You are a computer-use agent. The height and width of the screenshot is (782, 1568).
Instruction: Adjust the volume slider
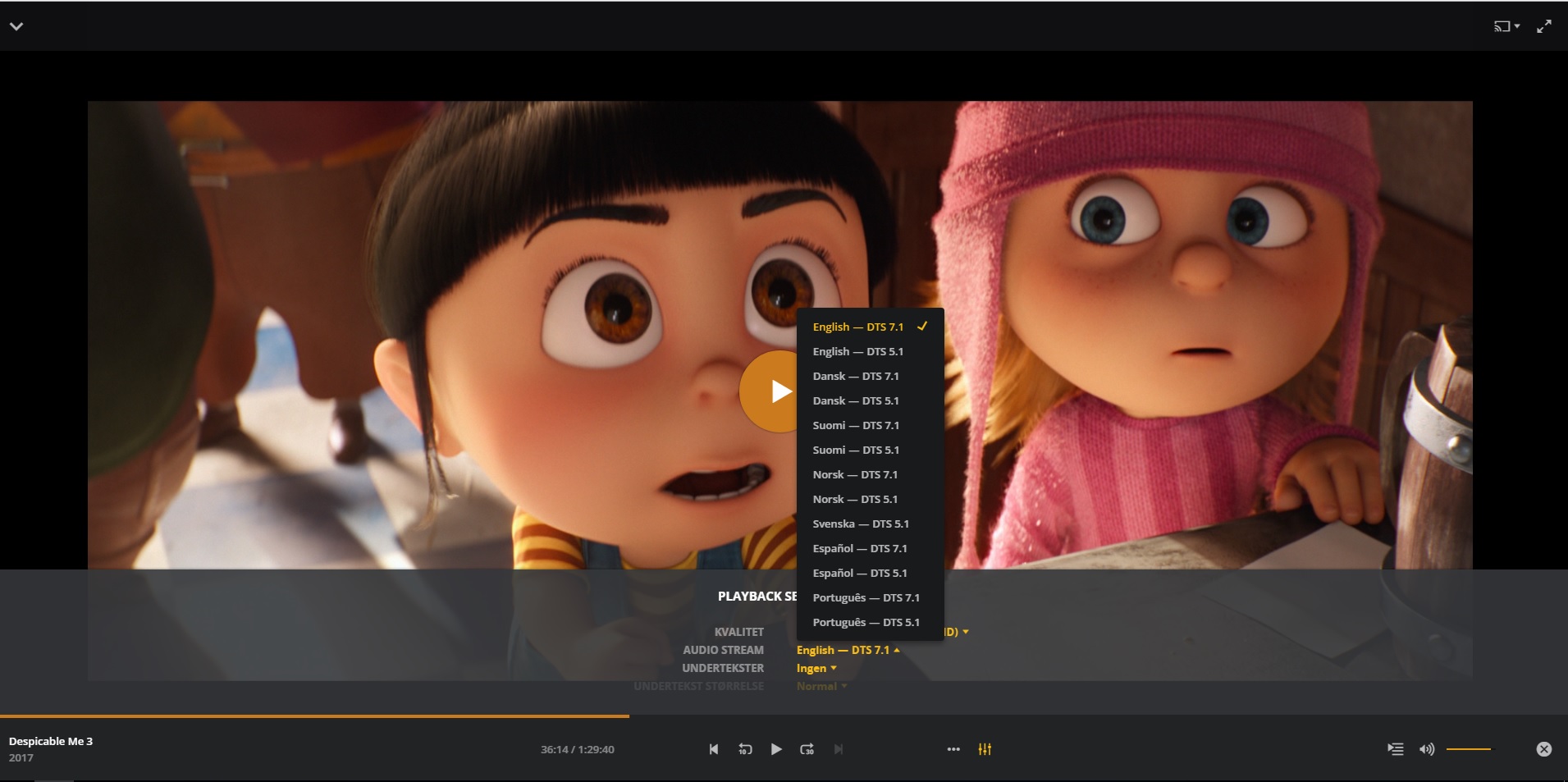click(1470, 749)
